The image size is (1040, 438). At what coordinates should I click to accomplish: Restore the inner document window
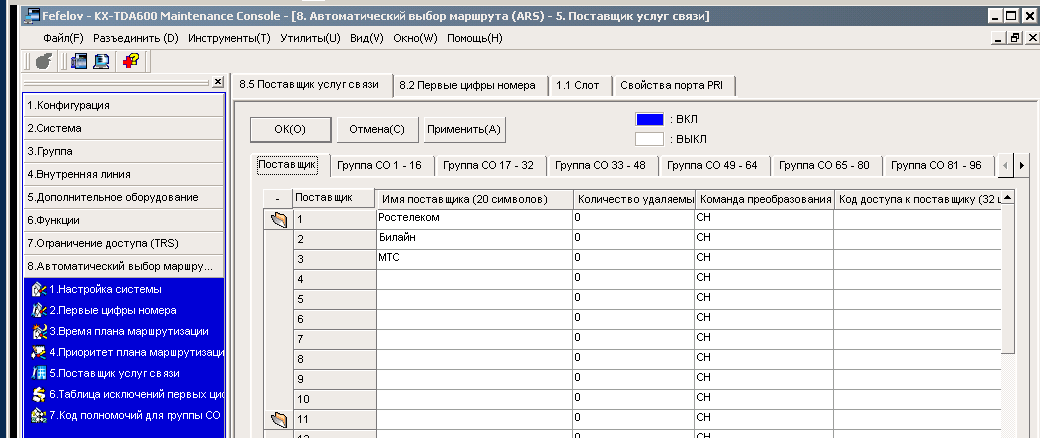(1015, 38)
